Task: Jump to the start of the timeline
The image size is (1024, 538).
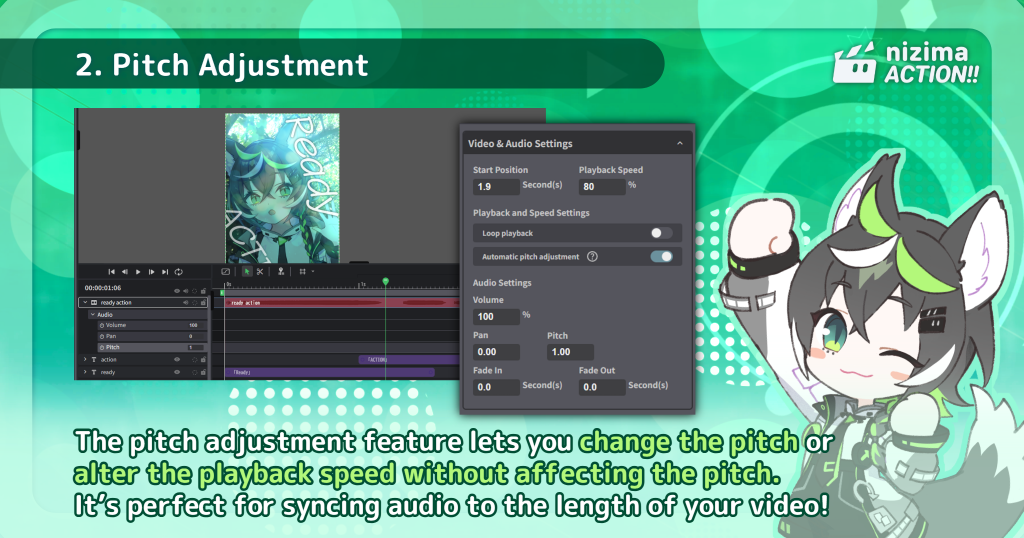Action: (111, 271)
